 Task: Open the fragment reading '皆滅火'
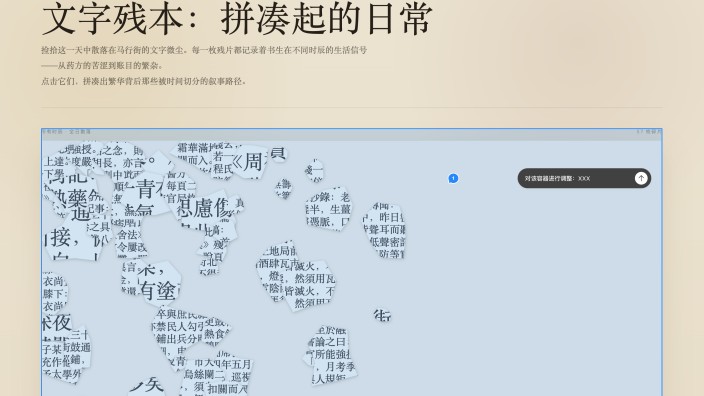coord(310,285)
